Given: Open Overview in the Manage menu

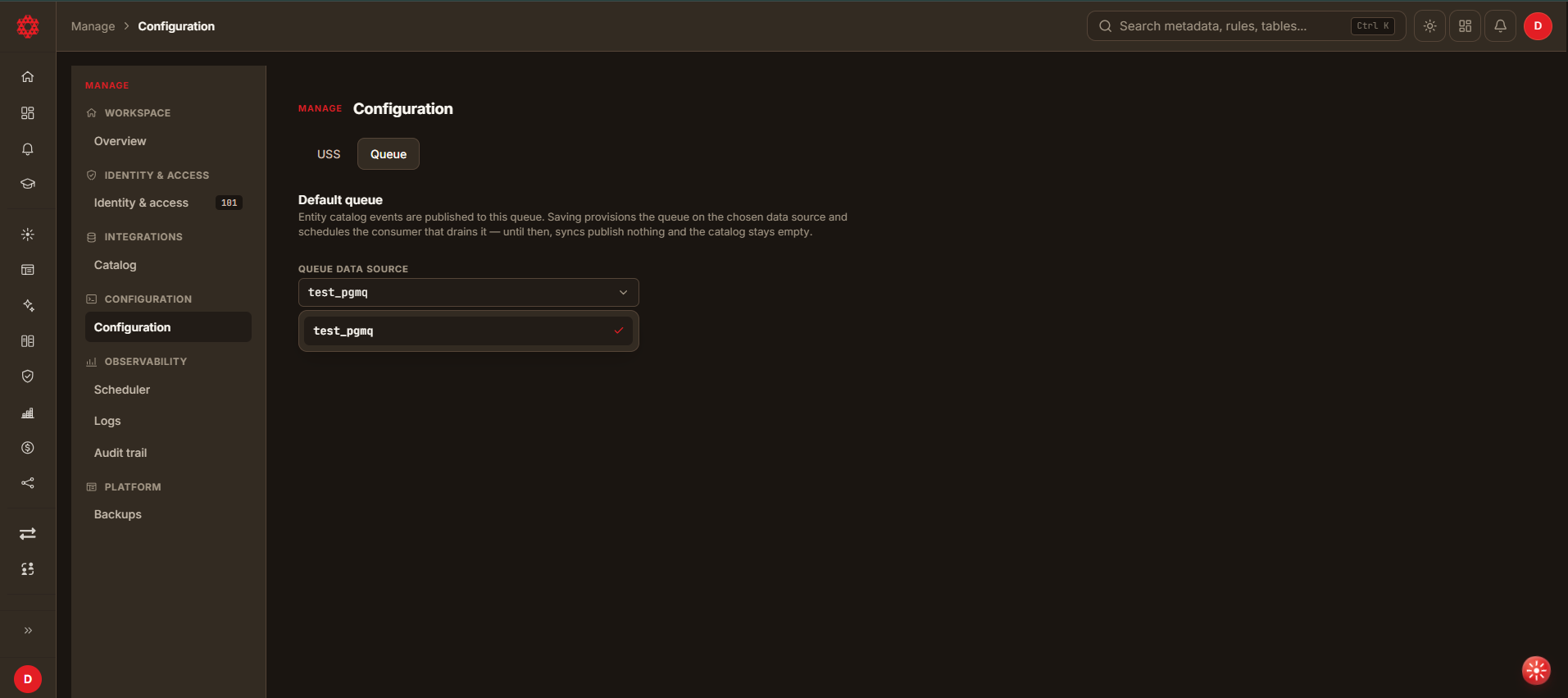Looking at the screenshot, I should pyautogui.click(x=168, y=141).
